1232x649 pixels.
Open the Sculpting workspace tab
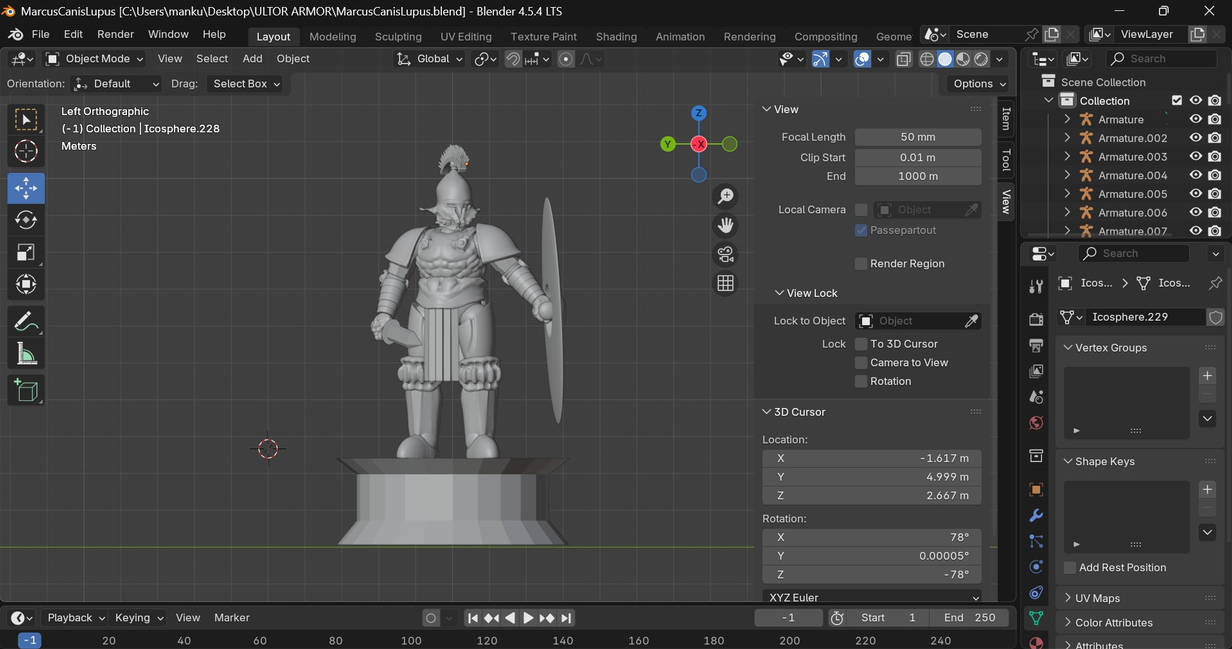click(x=398, y=36)
